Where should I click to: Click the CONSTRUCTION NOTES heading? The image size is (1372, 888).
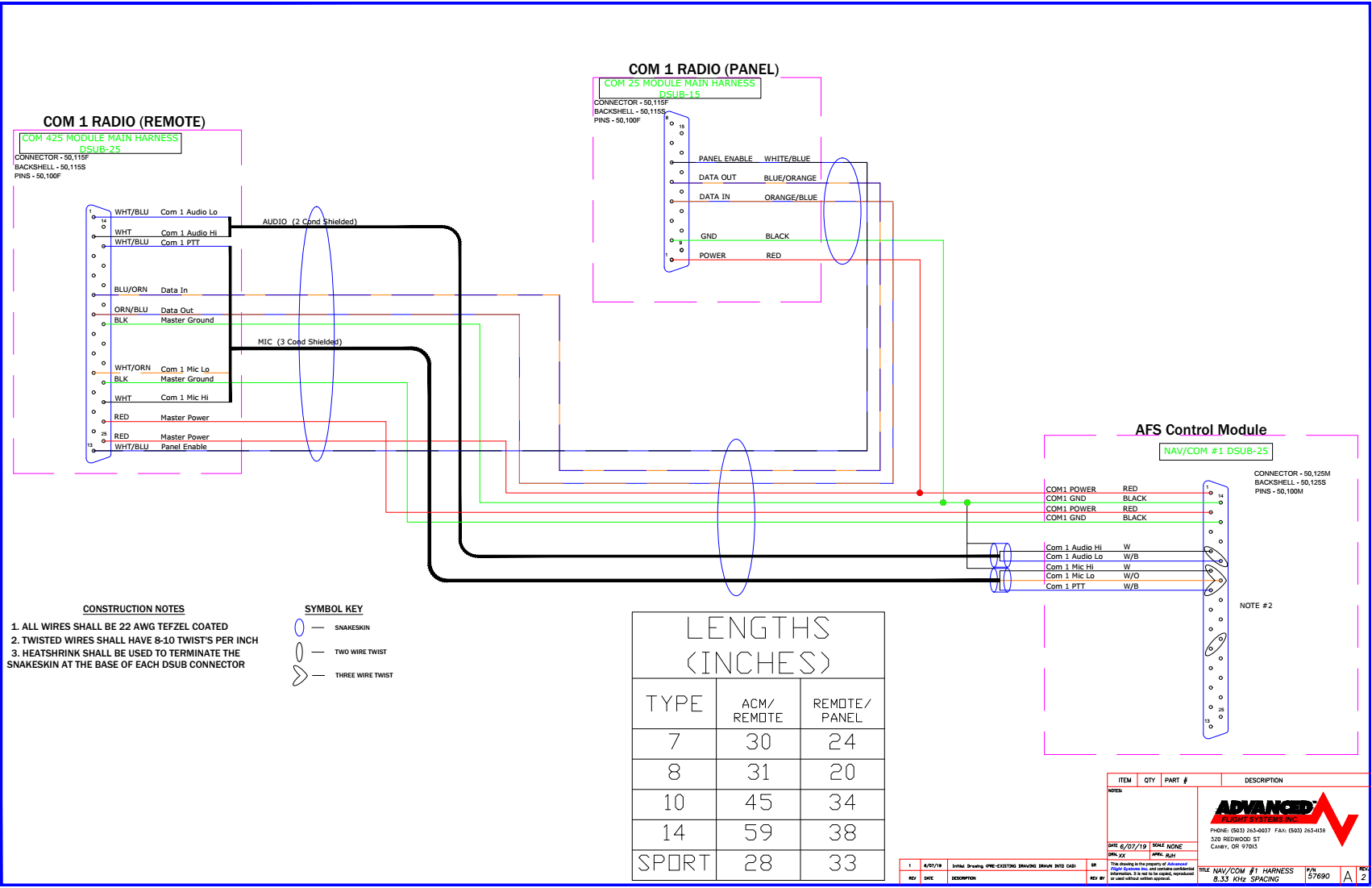pyautogui.click(x=134, y=609)
